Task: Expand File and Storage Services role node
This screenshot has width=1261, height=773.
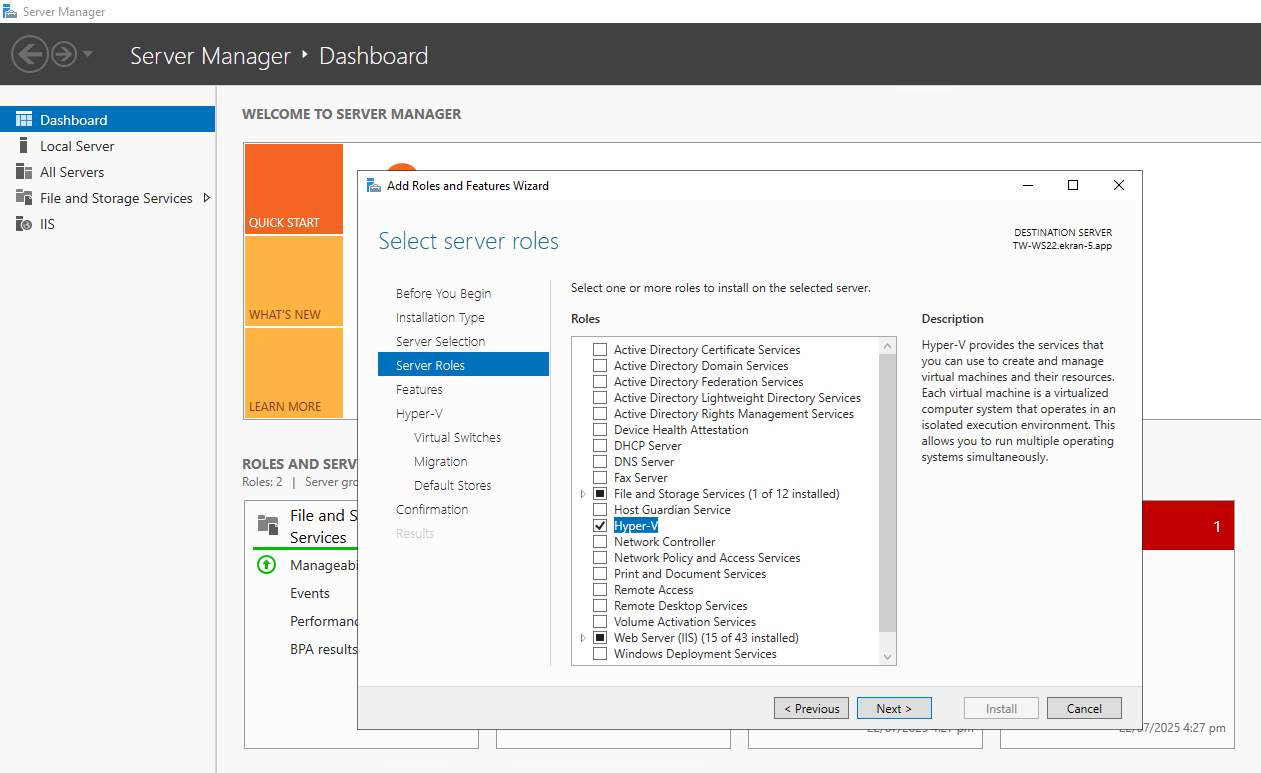Action: point(583,494)
